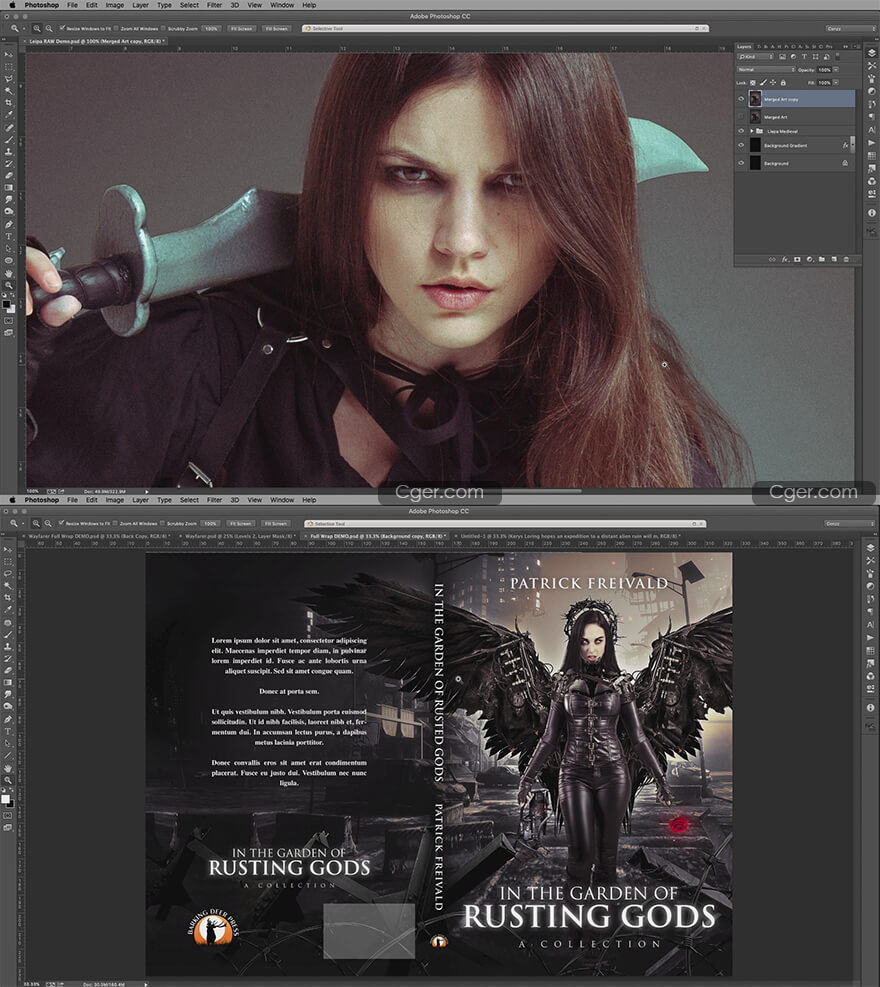Hide the Merged Art copy layer

click(741, 99)
